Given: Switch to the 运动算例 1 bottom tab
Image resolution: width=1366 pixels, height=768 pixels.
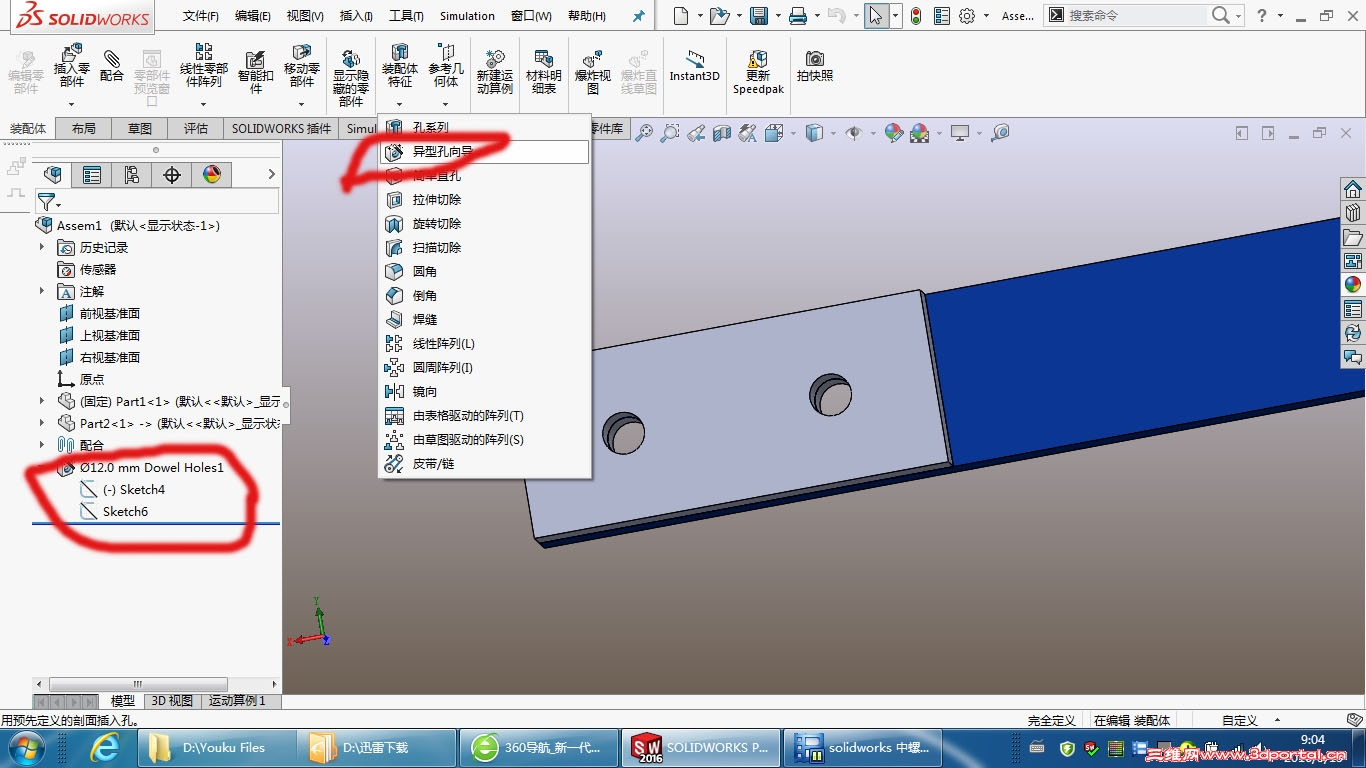Looking at the screenshot, I should [238, 701].
